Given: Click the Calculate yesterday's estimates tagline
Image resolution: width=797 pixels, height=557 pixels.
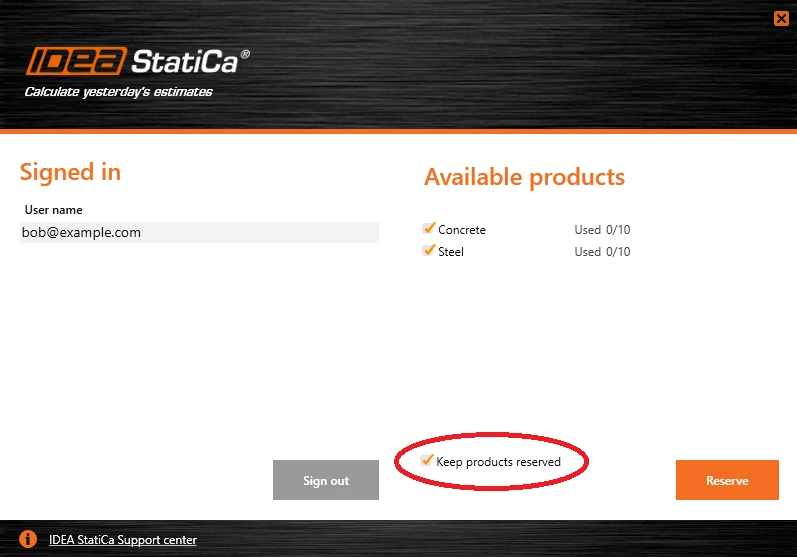Looking at the screenshot, I should pos(118,92).
